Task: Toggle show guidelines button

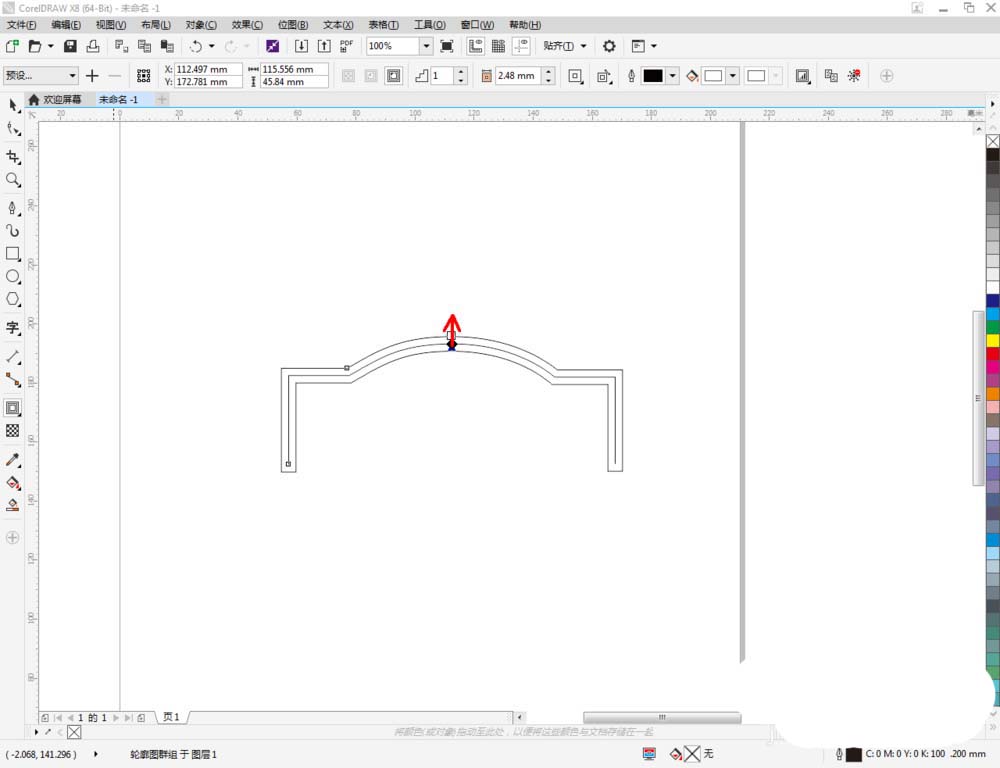Action: 521,46
